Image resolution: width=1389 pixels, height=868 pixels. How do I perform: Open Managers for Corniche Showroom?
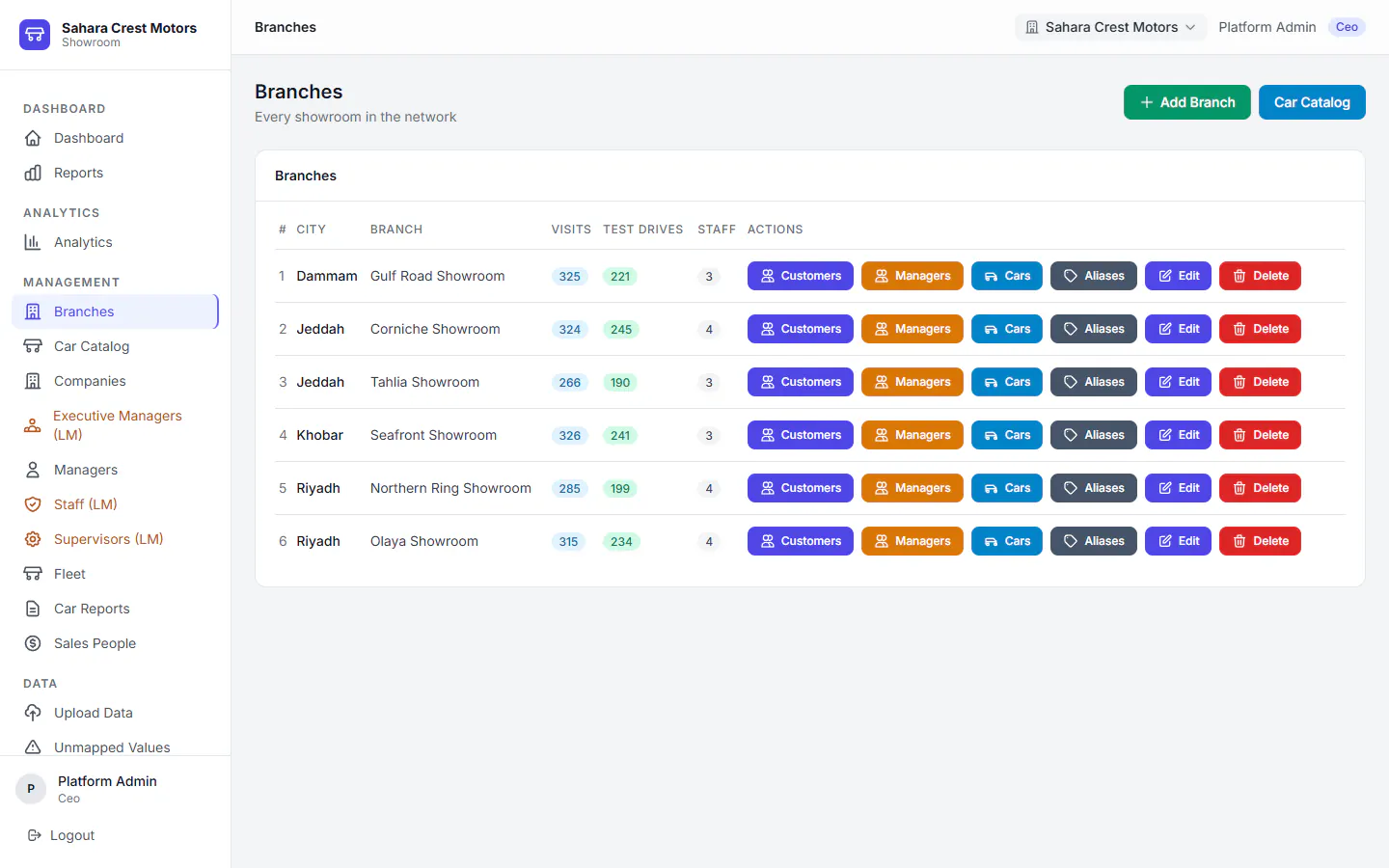coord(912,329)
